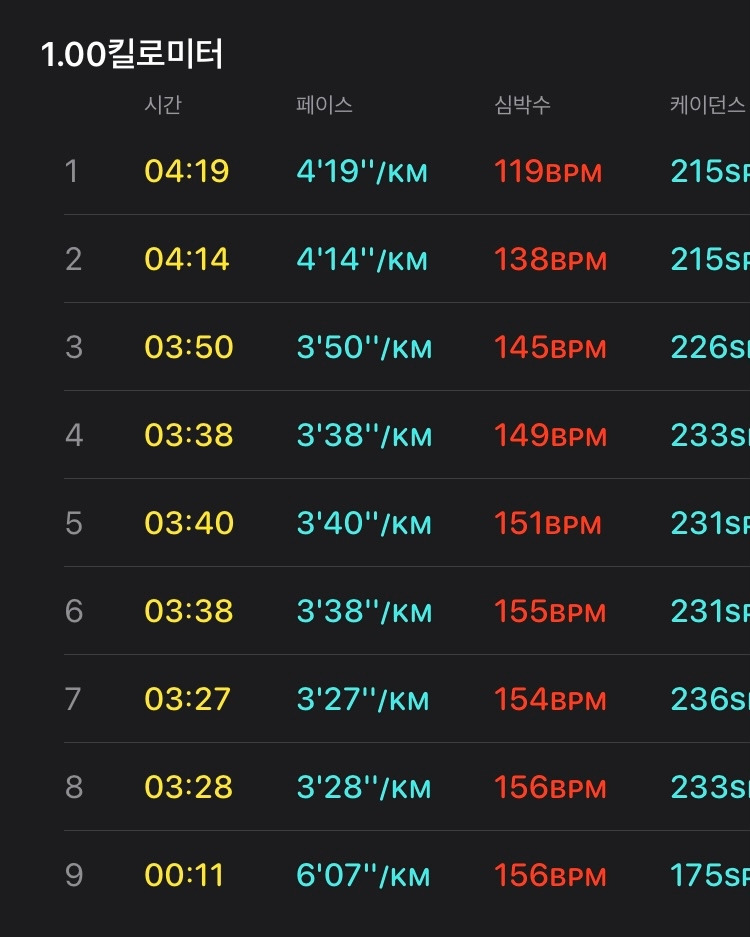750x937 pixels.
Task: Tap the 3'27''/KM pace value
Action: (x=363, y=699)
